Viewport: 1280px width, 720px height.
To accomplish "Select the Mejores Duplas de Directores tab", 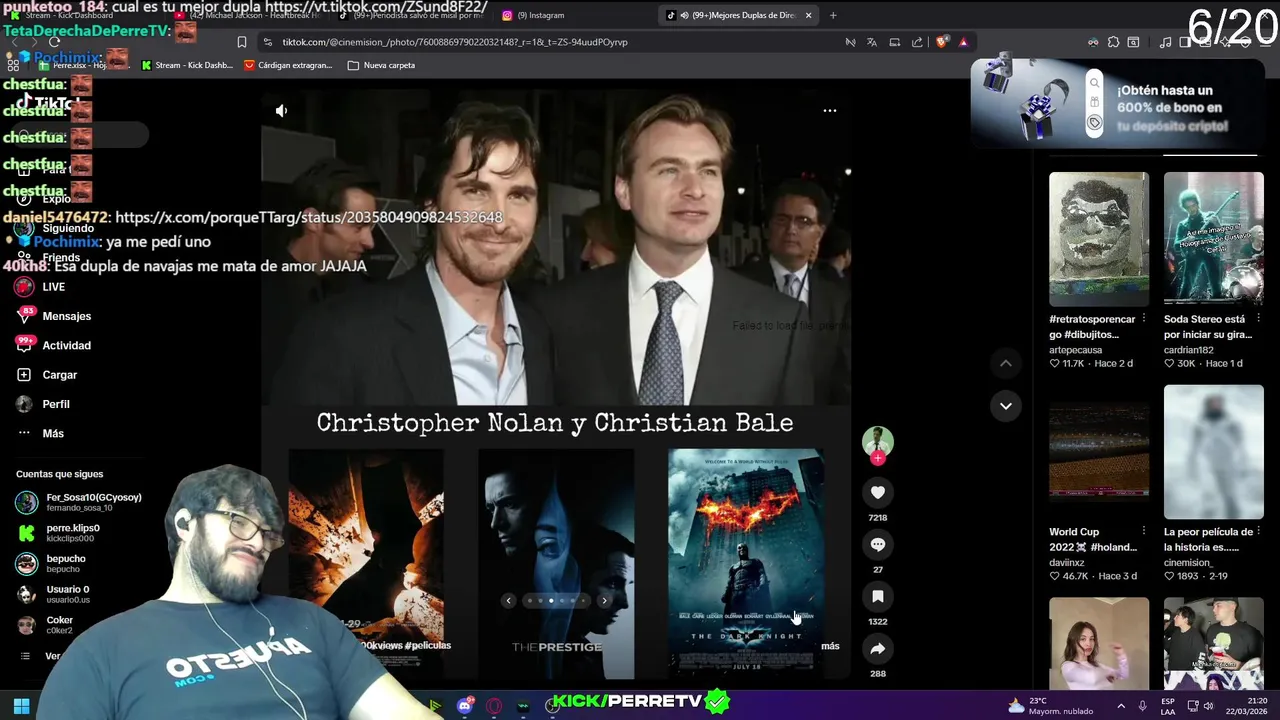I will [x=740, y=15].
